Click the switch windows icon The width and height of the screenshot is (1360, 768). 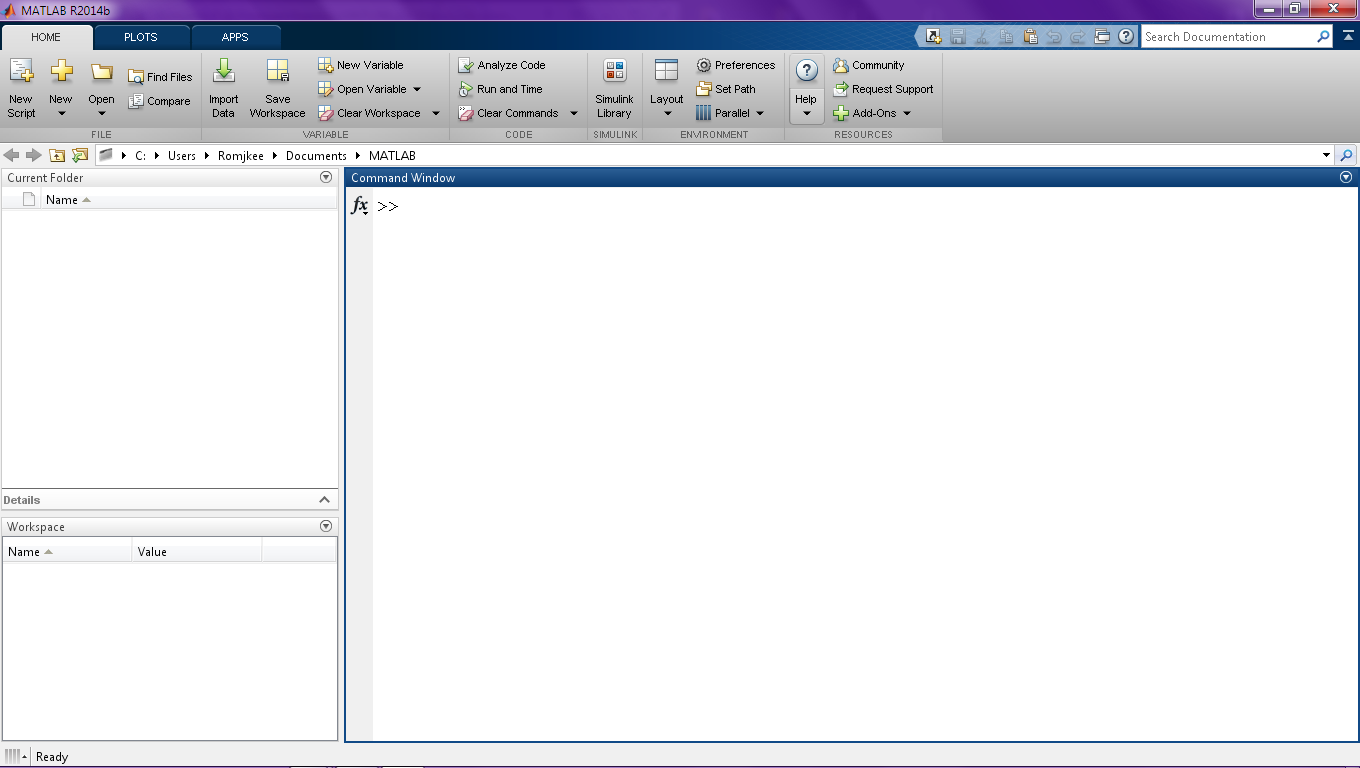(1102, 37)
